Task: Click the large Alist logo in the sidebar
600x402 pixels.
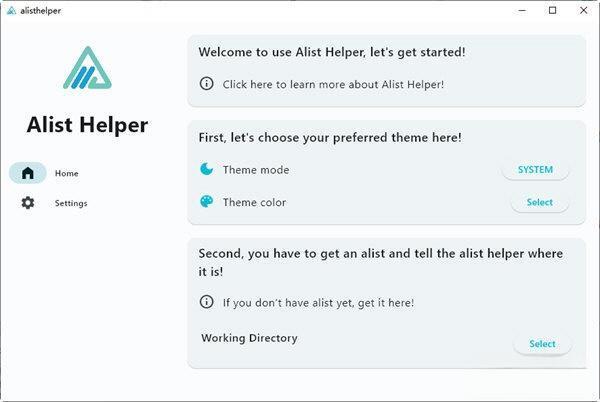Action: [x=87, y=68]
